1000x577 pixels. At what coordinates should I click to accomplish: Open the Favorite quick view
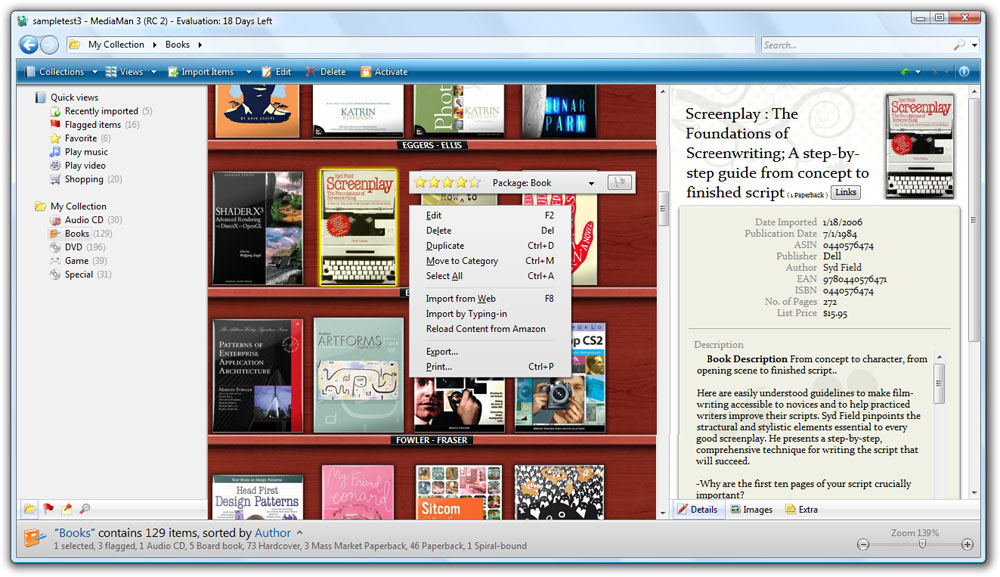pyautogui.click(x=80, y=138)
